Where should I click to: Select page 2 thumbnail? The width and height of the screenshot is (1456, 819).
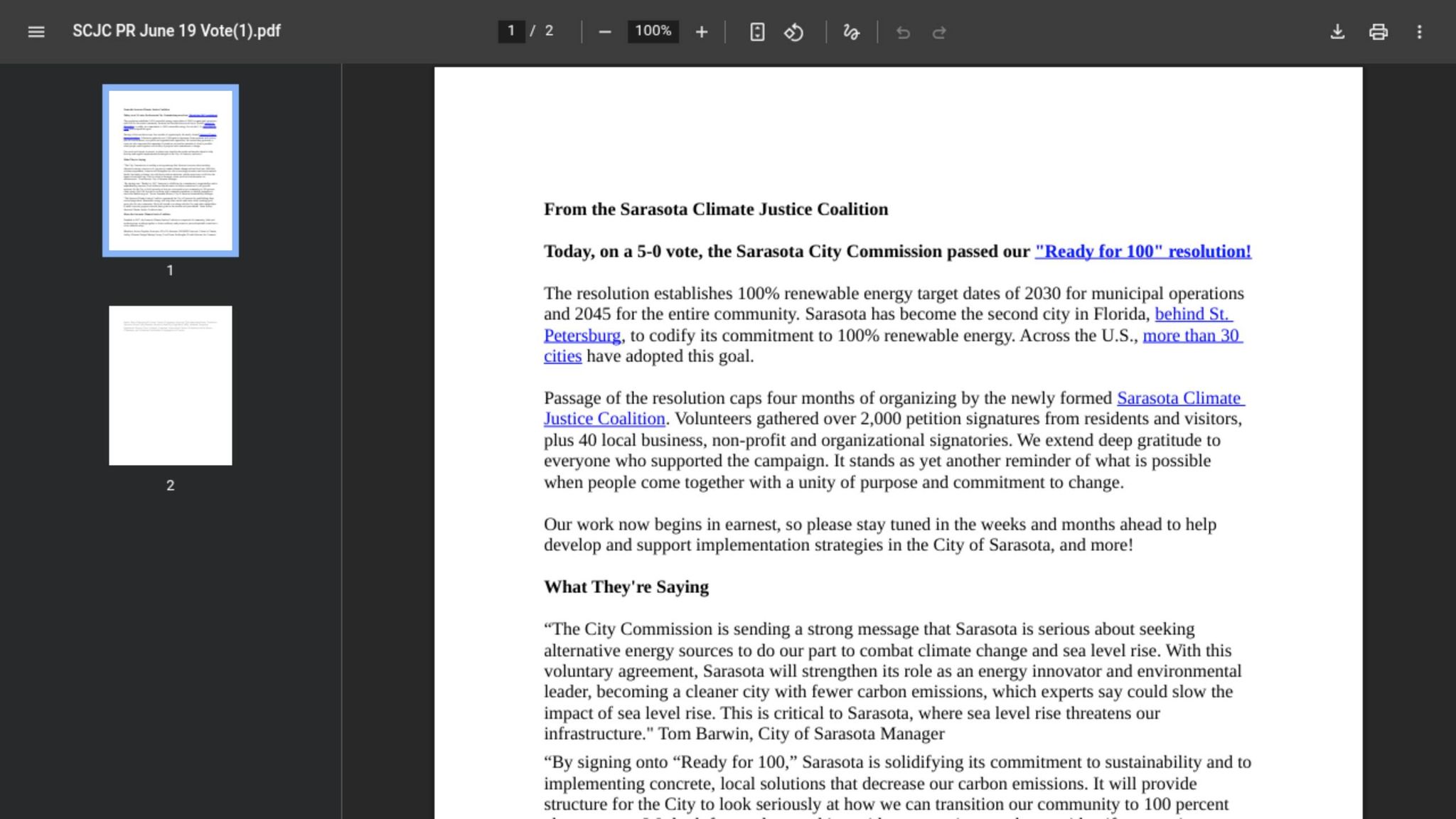(x=170, y=385)
